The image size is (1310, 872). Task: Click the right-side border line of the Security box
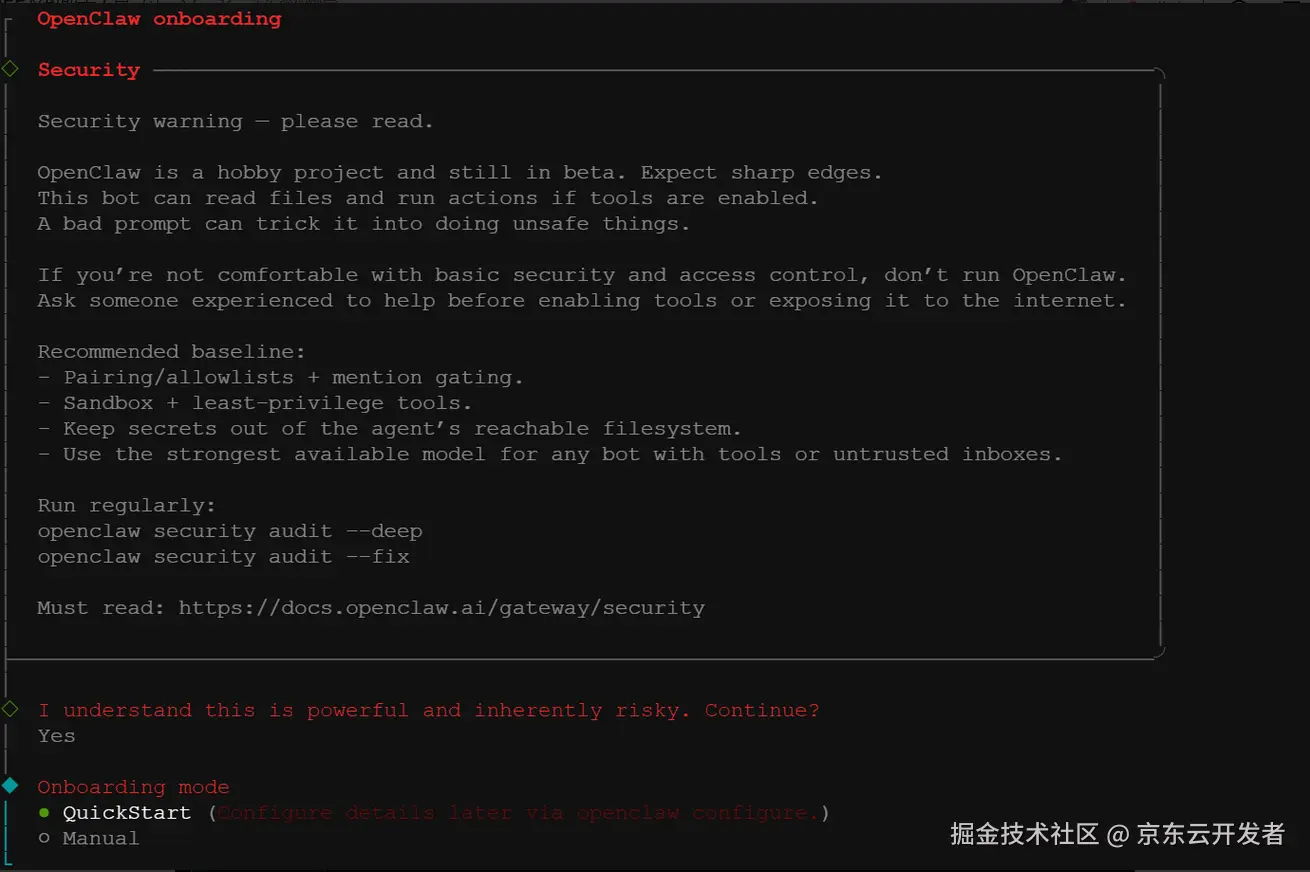click(1159, 370)
